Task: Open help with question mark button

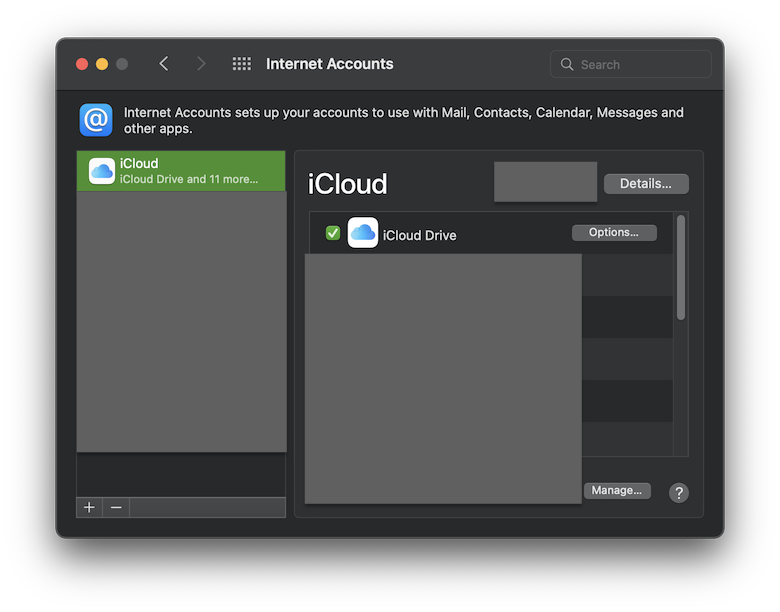Action: coord(679,493)
